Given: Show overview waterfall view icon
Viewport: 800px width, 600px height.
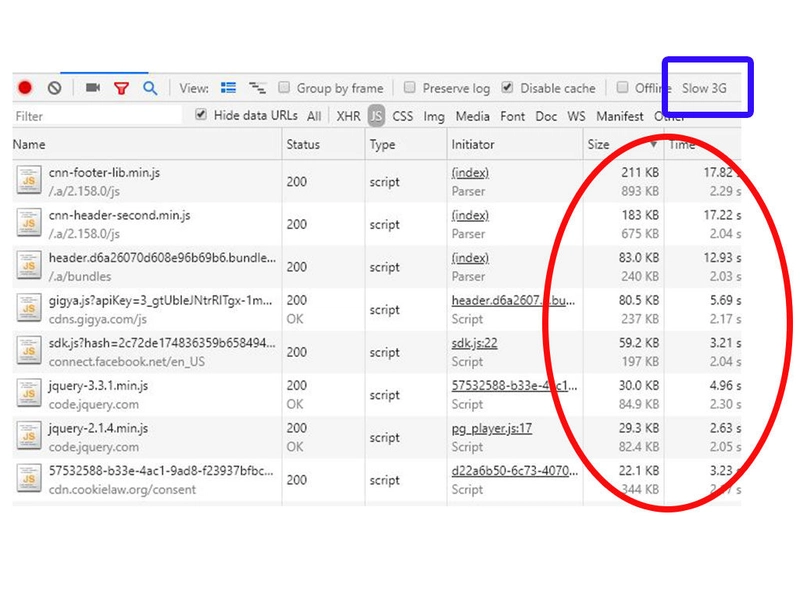Looking at the screenshot, I should click(257, 88).
